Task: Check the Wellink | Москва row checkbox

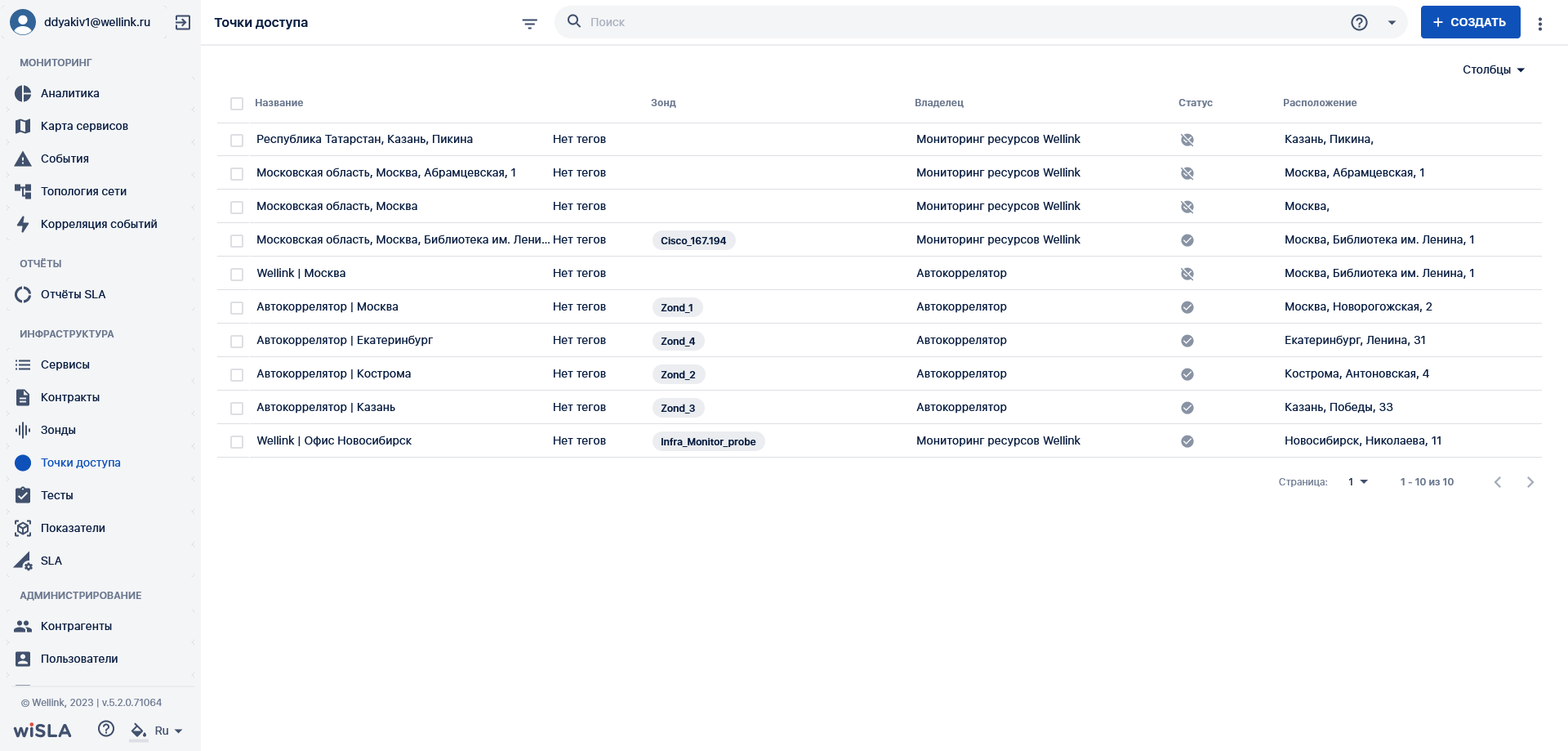Action: tap(237, 275)
